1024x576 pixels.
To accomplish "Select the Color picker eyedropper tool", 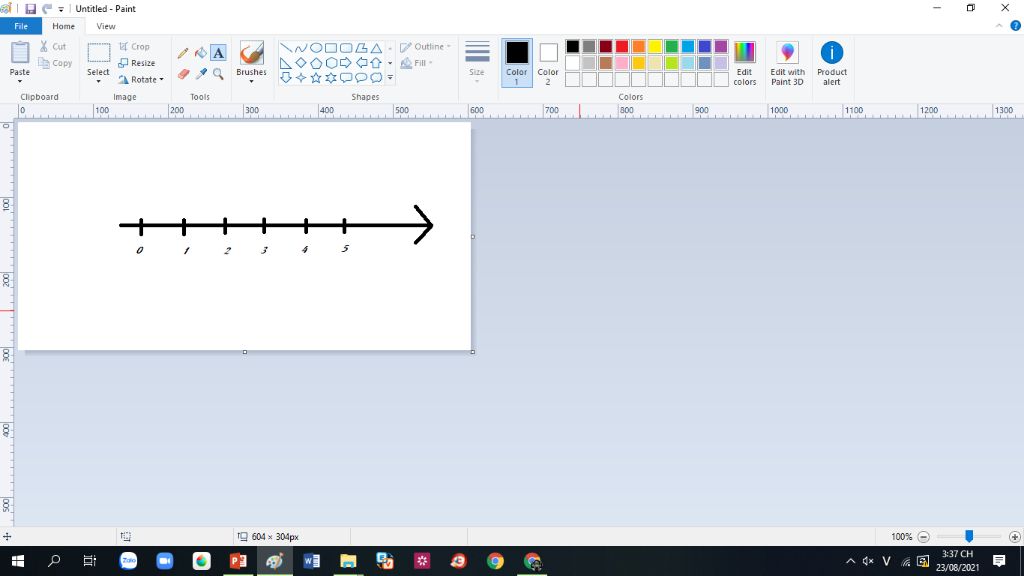I will (x=200, y=74).
